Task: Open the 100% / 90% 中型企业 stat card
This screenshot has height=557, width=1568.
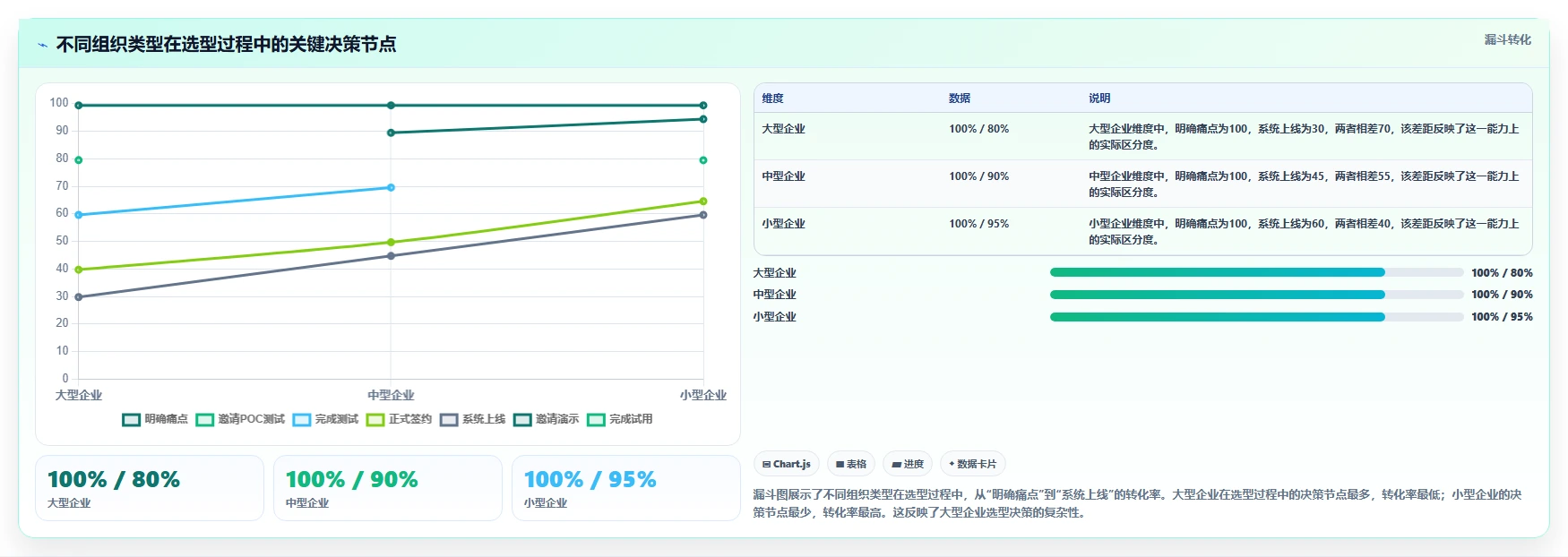Action: tap(388, 488)
